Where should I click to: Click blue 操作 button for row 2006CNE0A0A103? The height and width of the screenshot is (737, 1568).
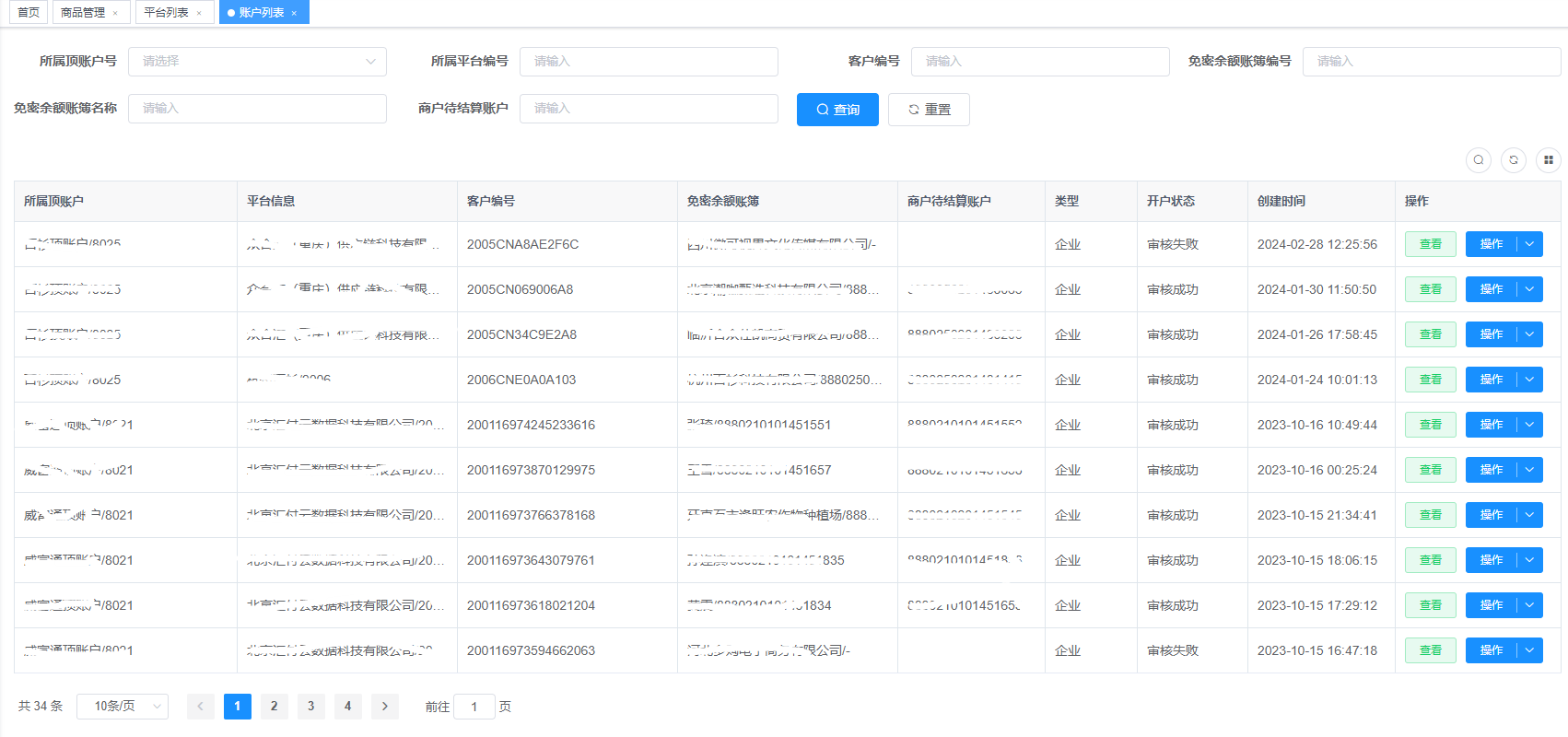click(1492, 380)
